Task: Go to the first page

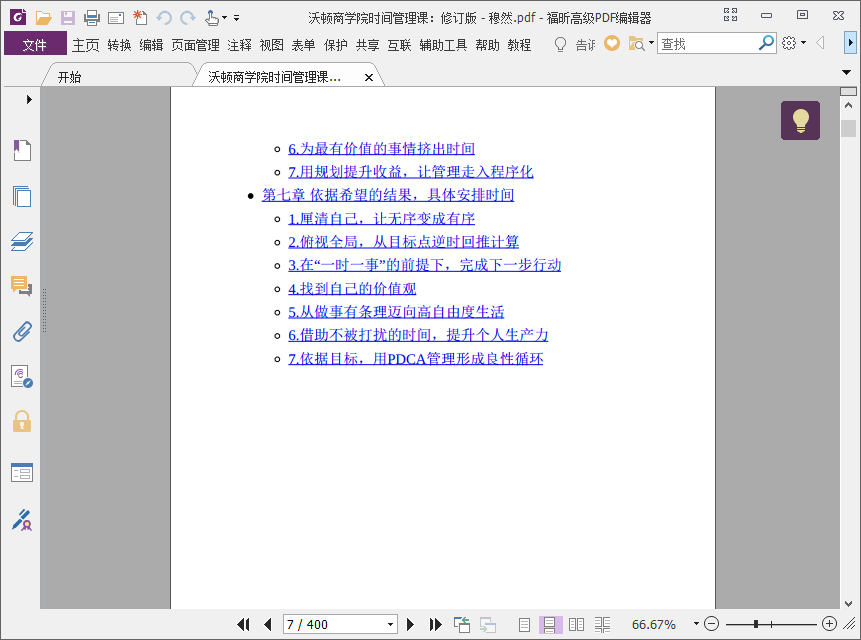Action: [243, 624]
